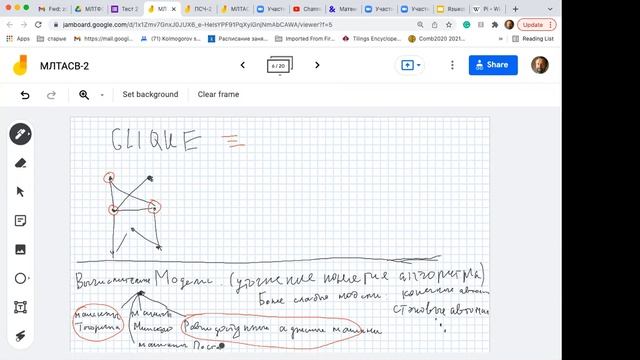The image size is (640, 360).
Task: Add a sticky note
Action: point(20,221)
